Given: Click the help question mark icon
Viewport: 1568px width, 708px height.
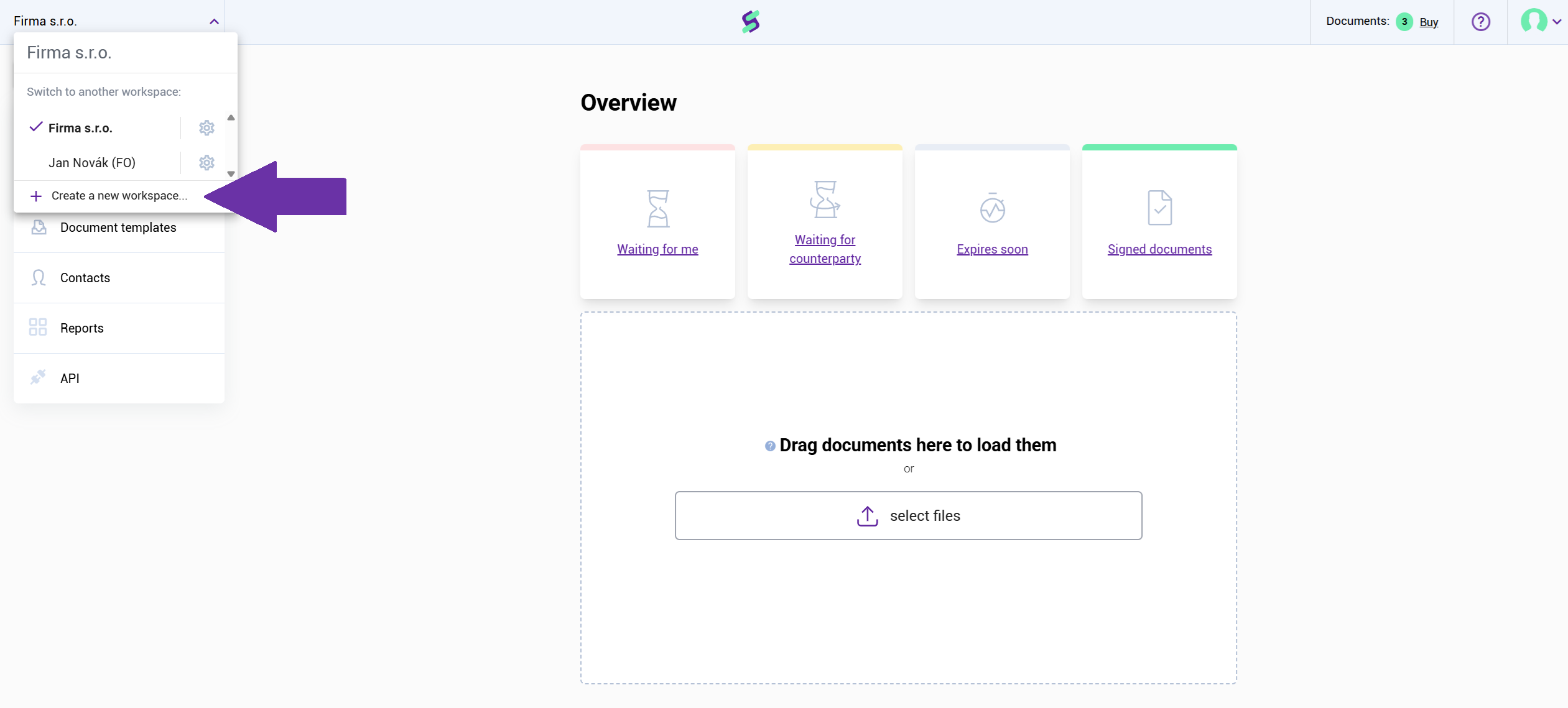Looking at the screenshot, I should tap(1480, 22).
